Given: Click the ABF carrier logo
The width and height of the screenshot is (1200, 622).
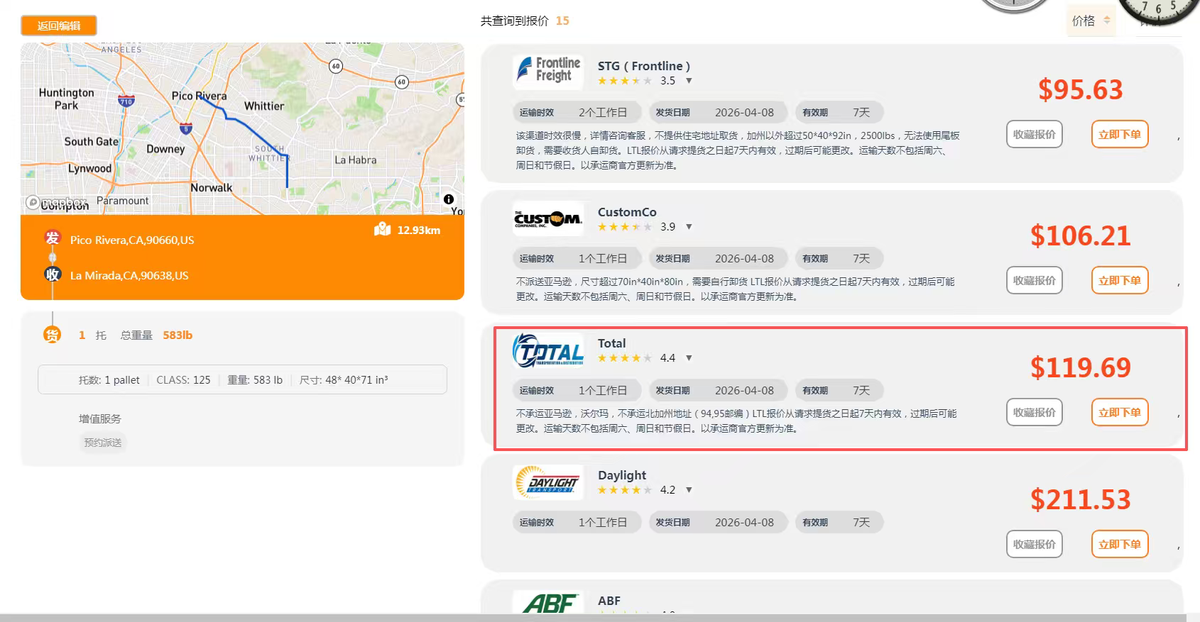Looking at the screenshot, I should [x=548, y=604].
